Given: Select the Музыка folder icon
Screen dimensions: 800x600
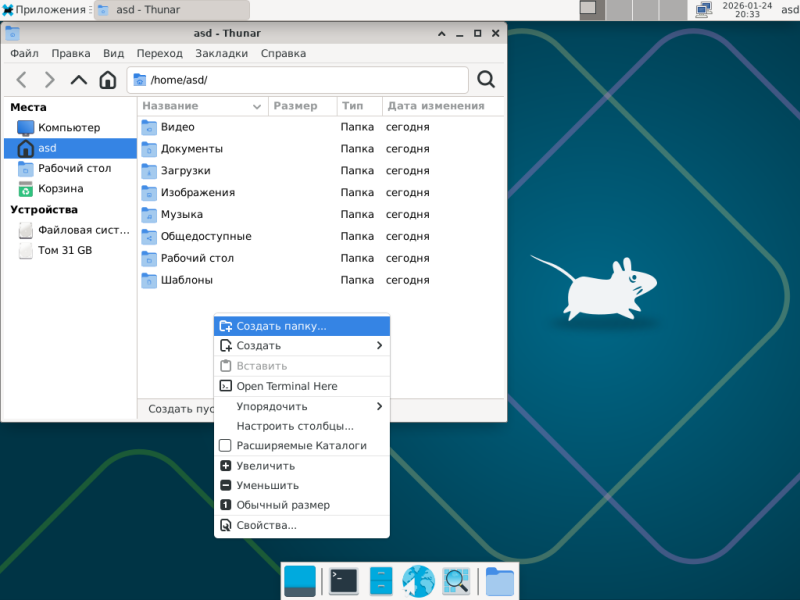Looking at the screenshot, I should coord(149,215).
